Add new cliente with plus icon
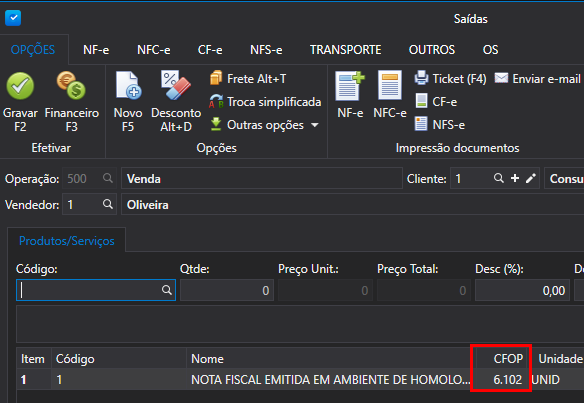This screenshot has width=584, height=403. point(515,178)
